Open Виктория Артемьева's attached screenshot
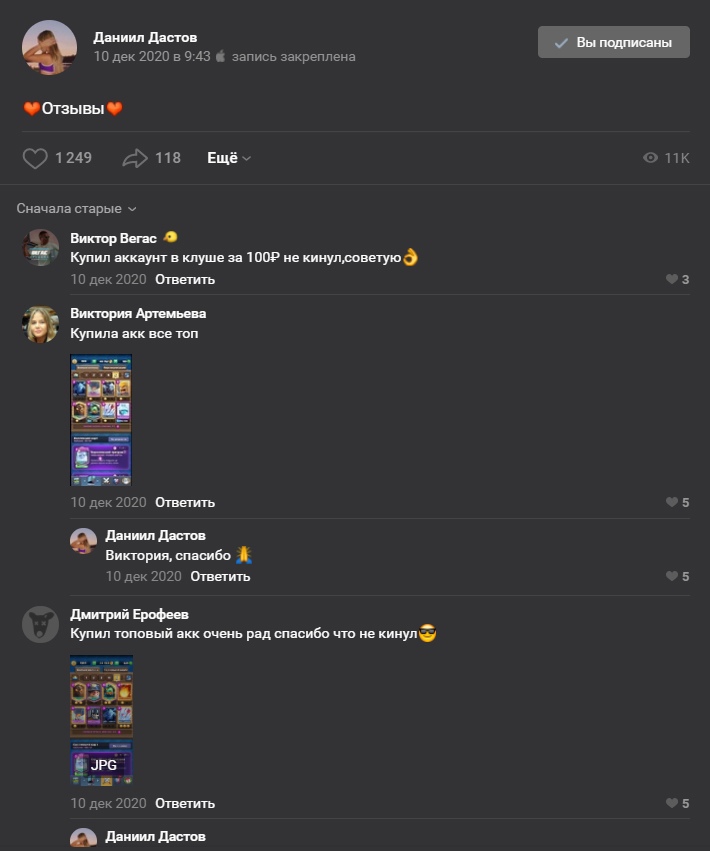The height and width of the screenshot is (851, 710). pyautogui.click(x=101, y=420)
